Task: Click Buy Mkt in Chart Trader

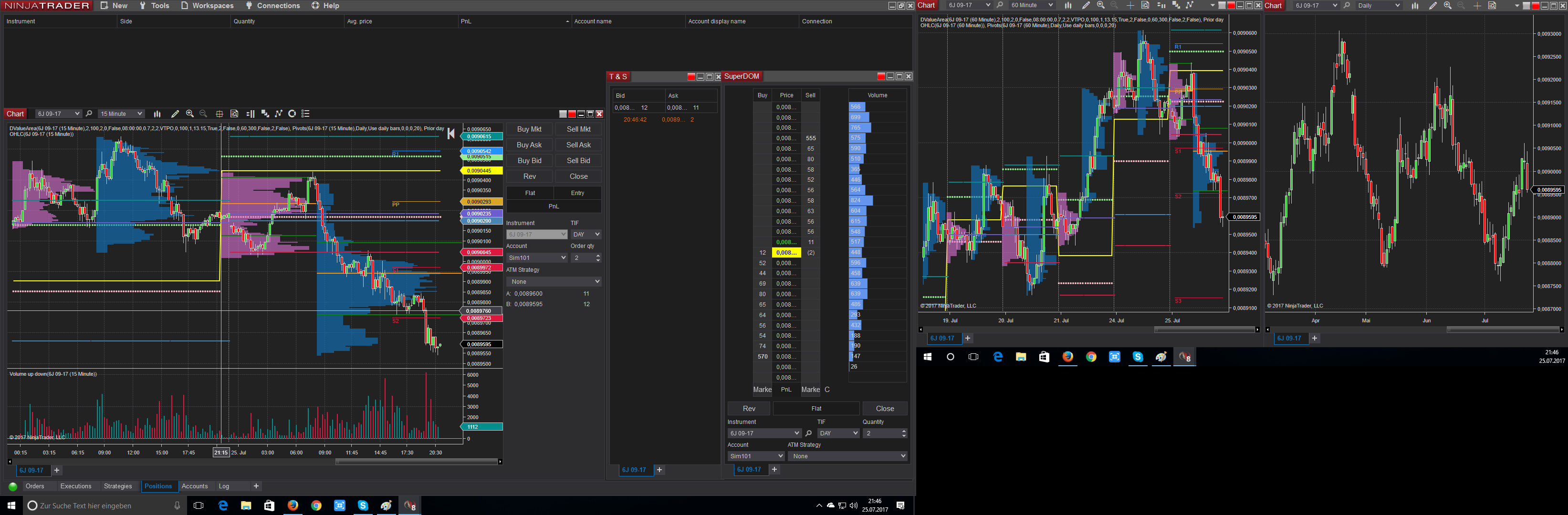Action: pos(529,130)
